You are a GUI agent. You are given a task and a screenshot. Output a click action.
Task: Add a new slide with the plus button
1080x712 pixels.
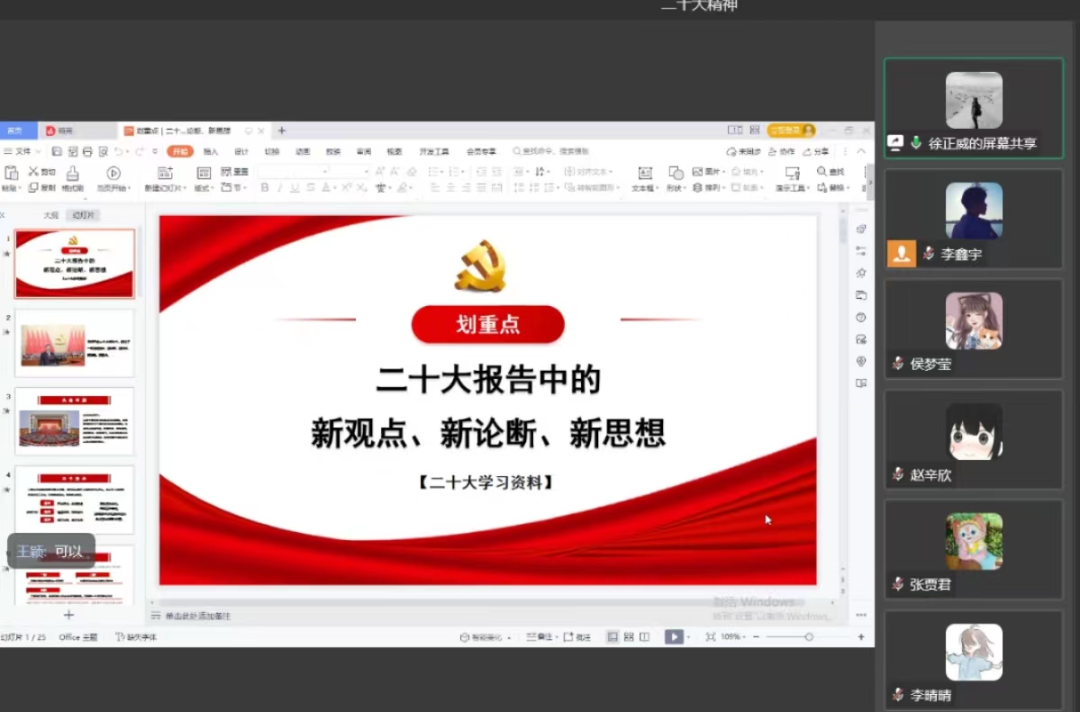68,615
